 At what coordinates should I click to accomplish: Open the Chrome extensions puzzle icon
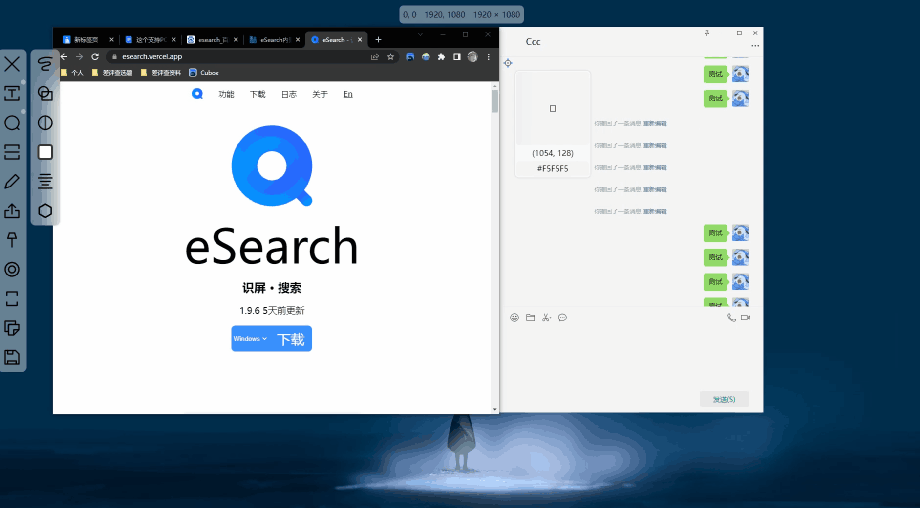point(441,57)
